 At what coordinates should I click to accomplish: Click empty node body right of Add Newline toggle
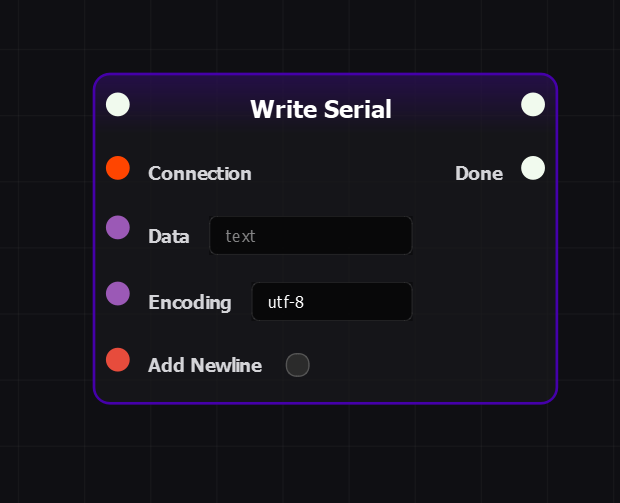pyautogui.click(x=430, y=365)
